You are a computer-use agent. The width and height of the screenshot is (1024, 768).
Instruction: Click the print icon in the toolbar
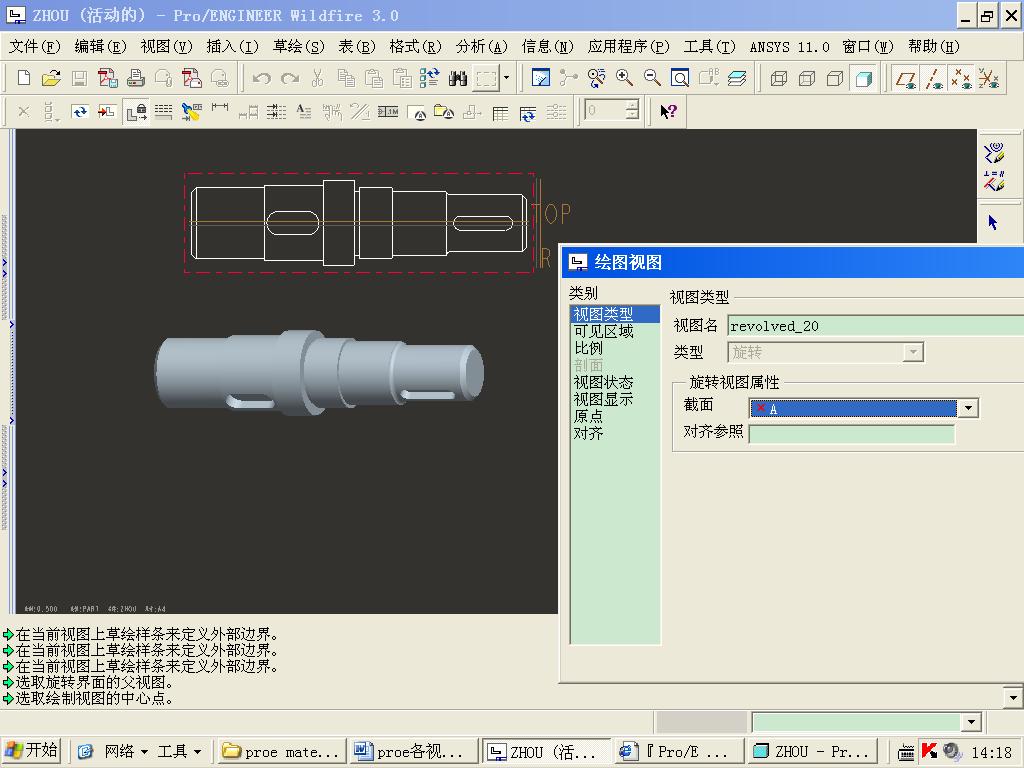click(135, 78)
